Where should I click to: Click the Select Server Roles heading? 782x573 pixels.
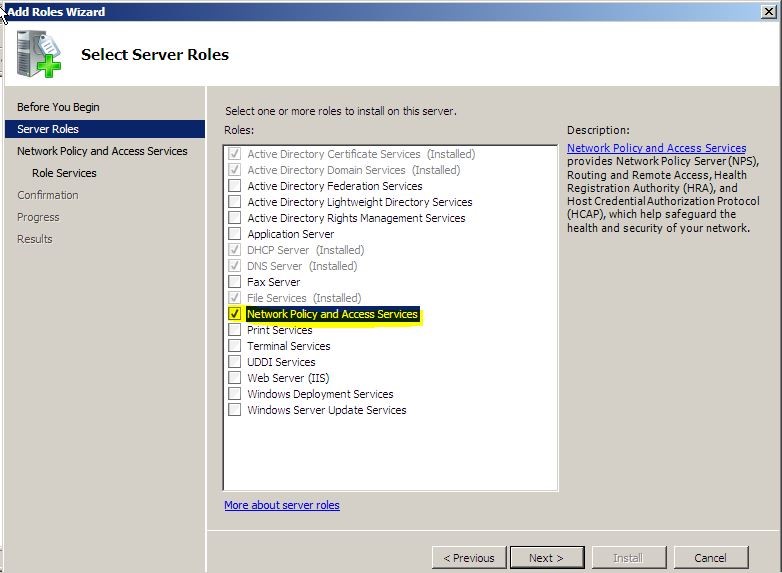(155, 54)
